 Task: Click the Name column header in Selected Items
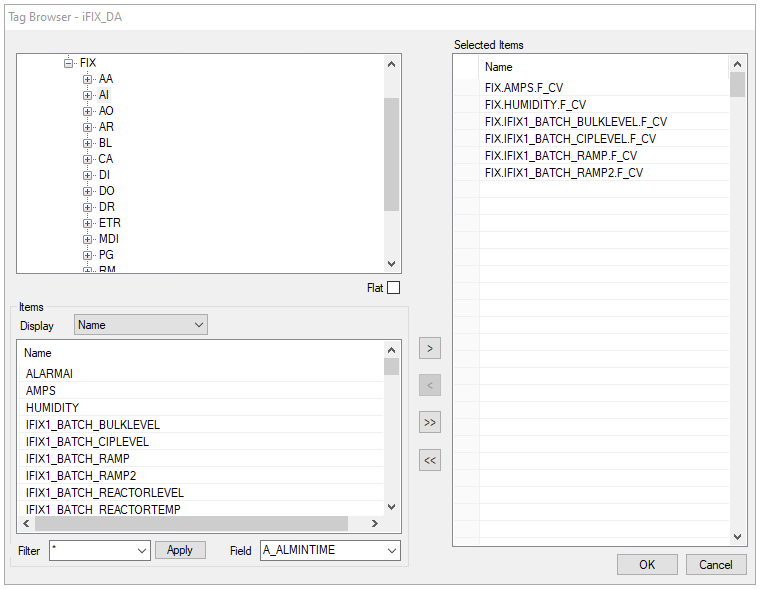pos(604,67)
